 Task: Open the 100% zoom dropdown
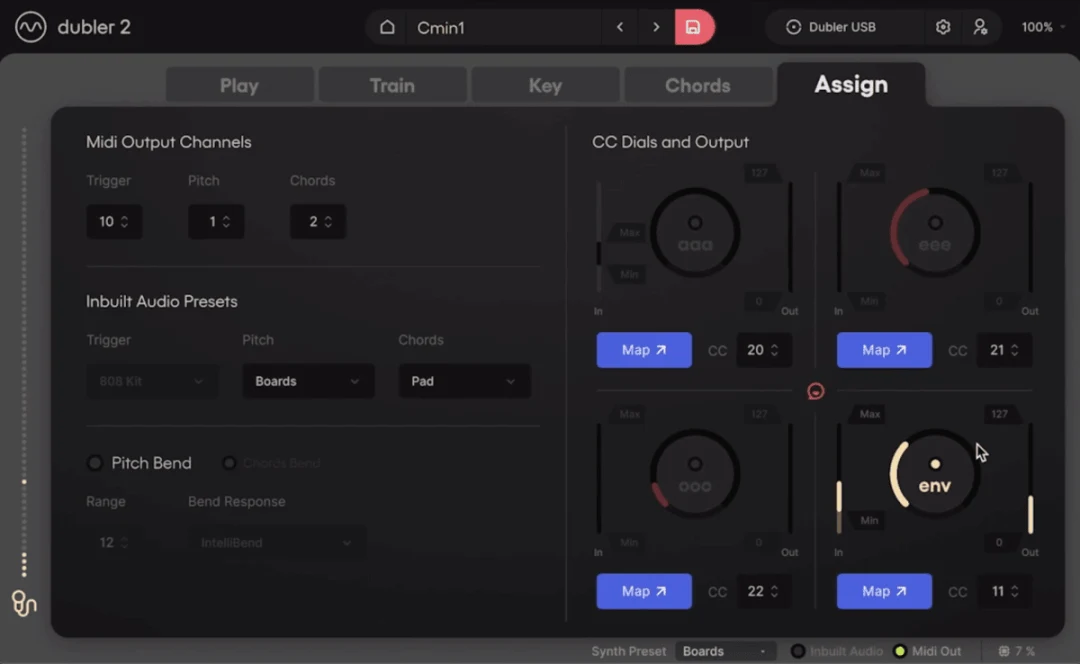point(1043,27)
